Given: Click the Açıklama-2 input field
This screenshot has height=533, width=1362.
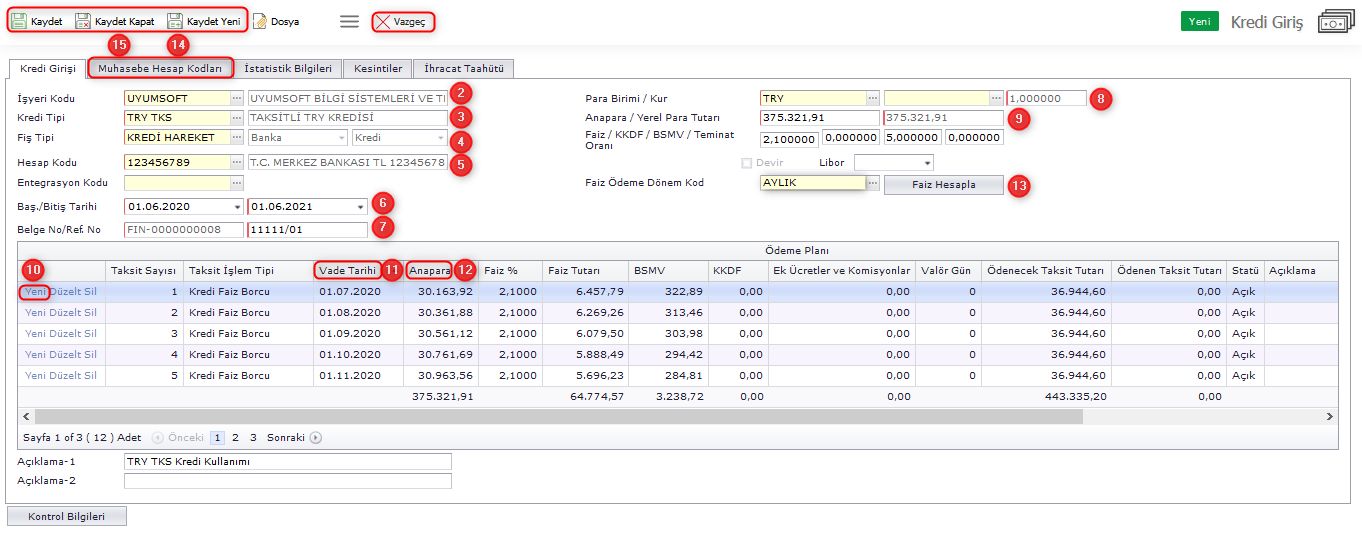Looking at the screenshot, I should coord(287,481).
